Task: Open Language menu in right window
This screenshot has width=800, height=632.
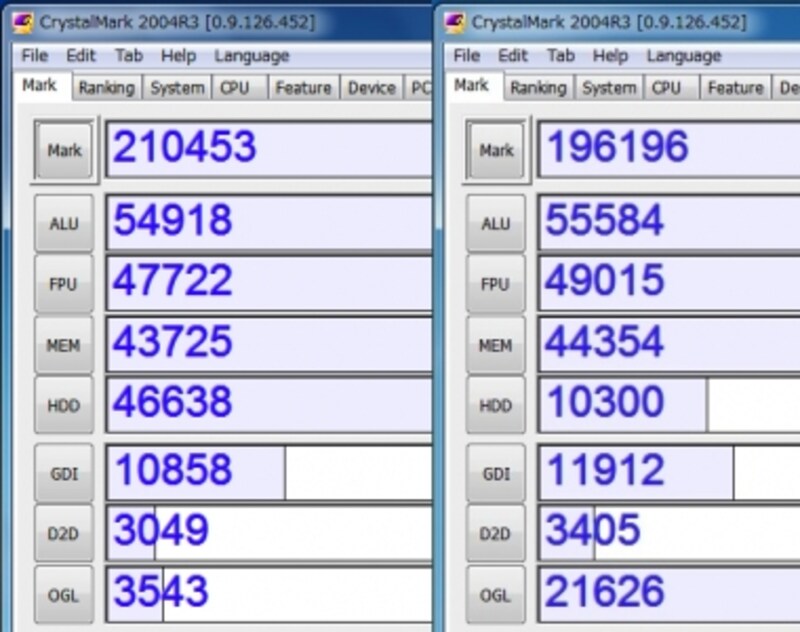Action: (684, 55)
